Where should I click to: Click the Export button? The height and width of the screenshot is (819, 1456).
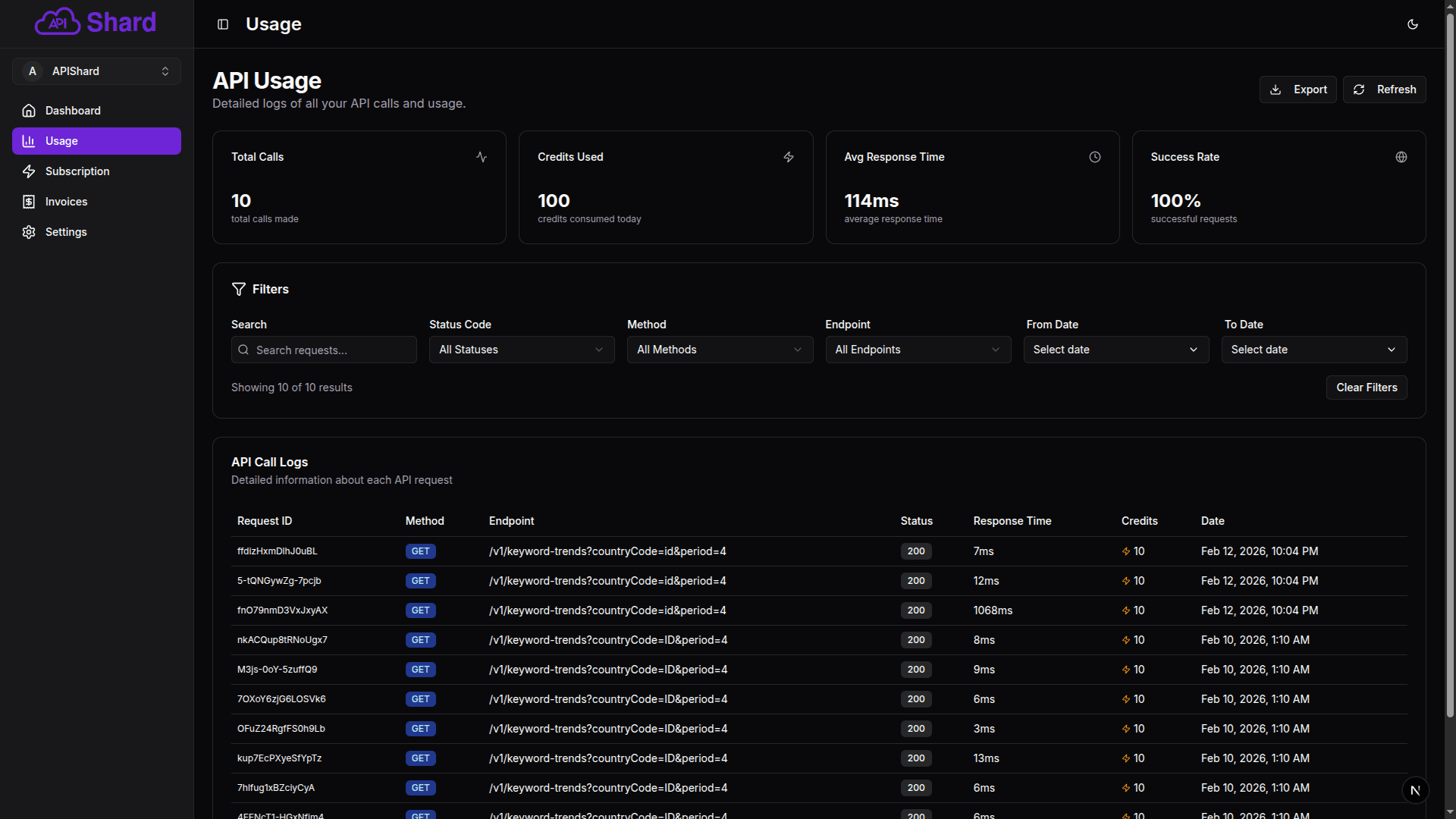tap(1298, 89)
